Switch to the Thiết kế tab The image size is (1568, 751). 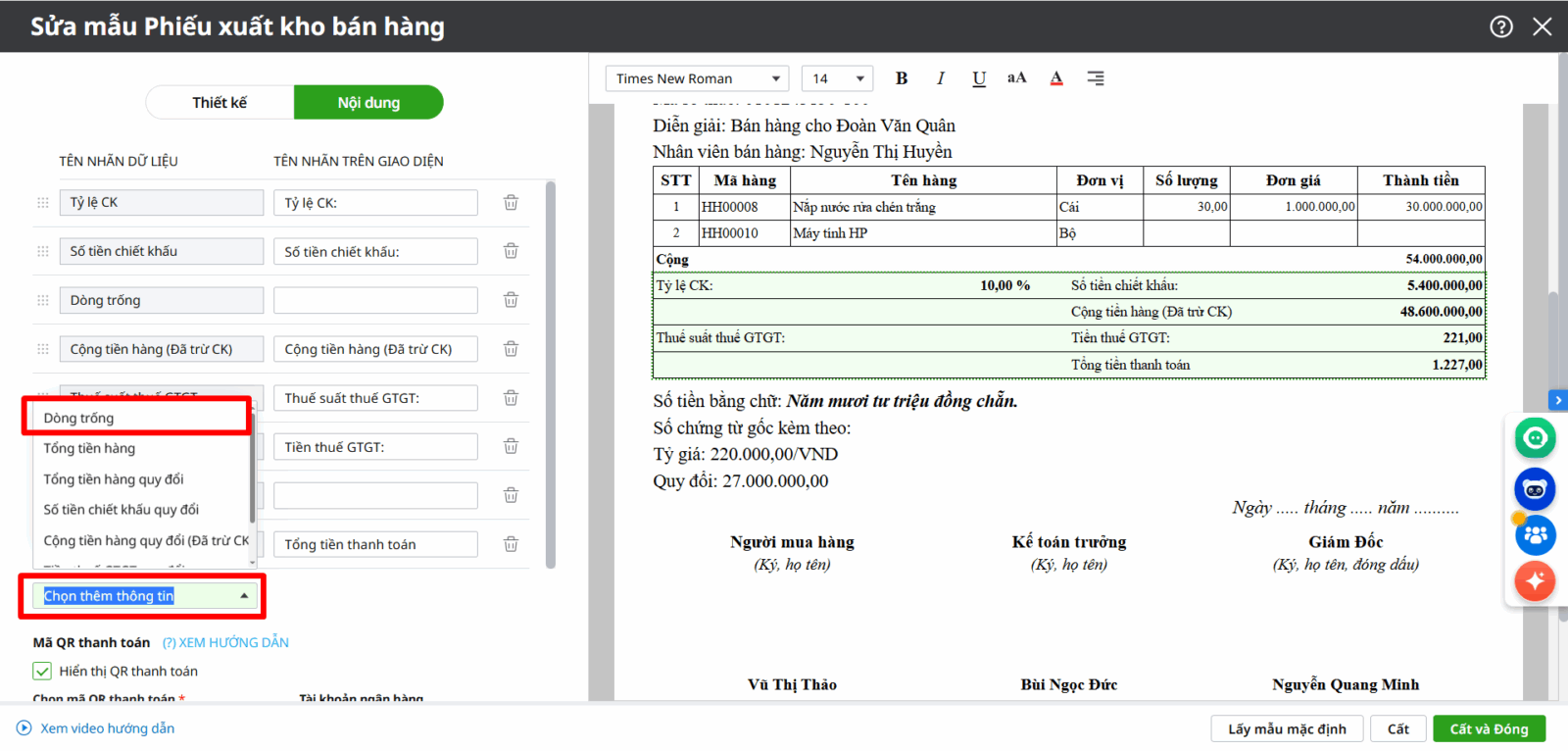(x=220, y=103)
